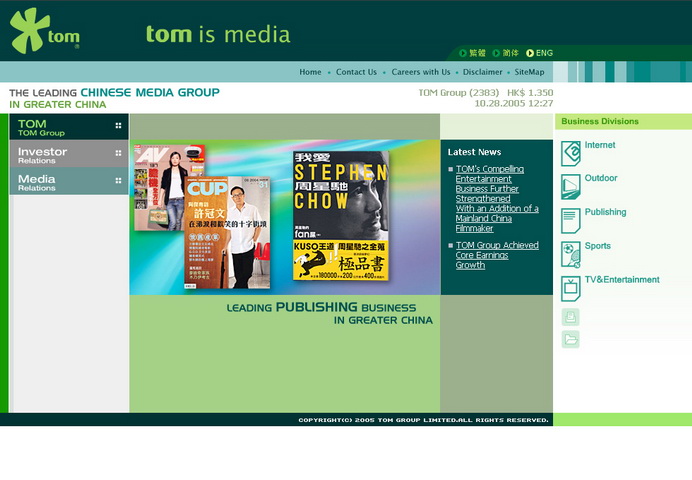The width and height of the screenshot is (692, 480).
Task: Click the green tom flower logo
Action: (44, 31)
